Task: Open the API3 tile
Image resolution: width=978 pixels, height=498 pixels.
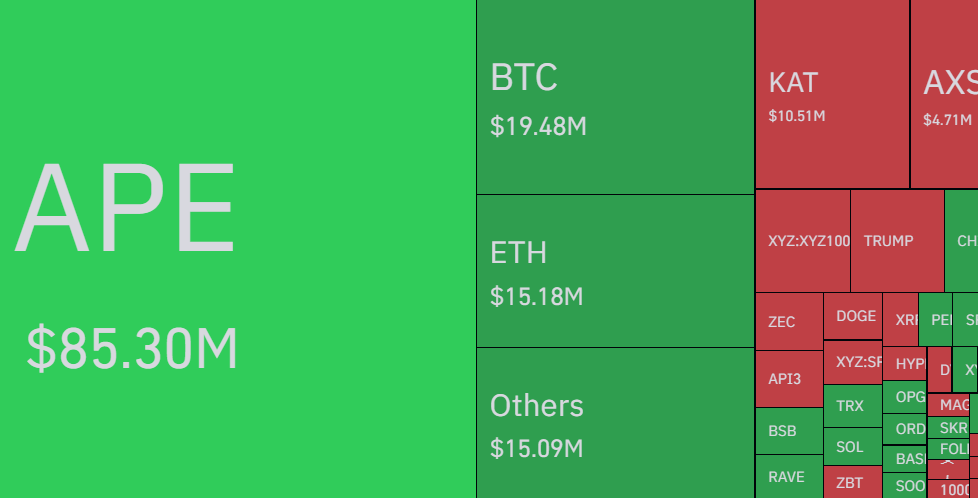Action: (788, 379)
